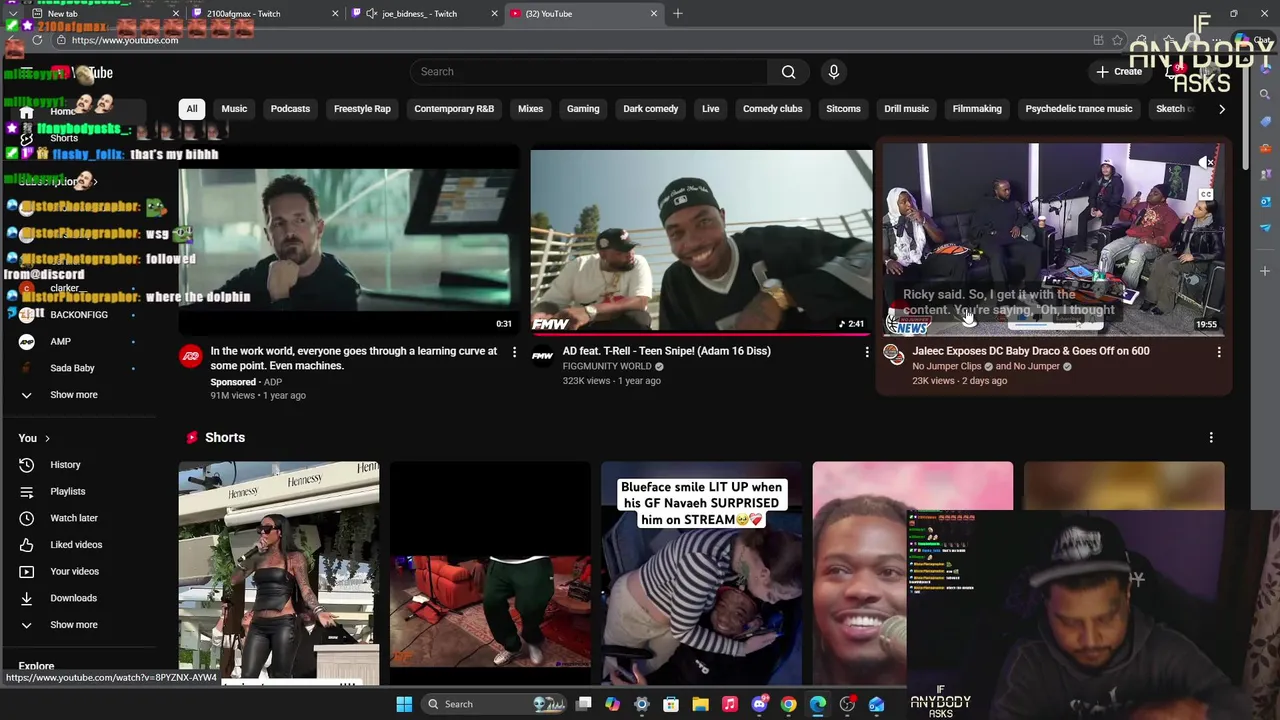Image resolution: width=1280 pixels, height=720 pixels.
Task: Click the Create button
Action: click(x=1119, y=72)
